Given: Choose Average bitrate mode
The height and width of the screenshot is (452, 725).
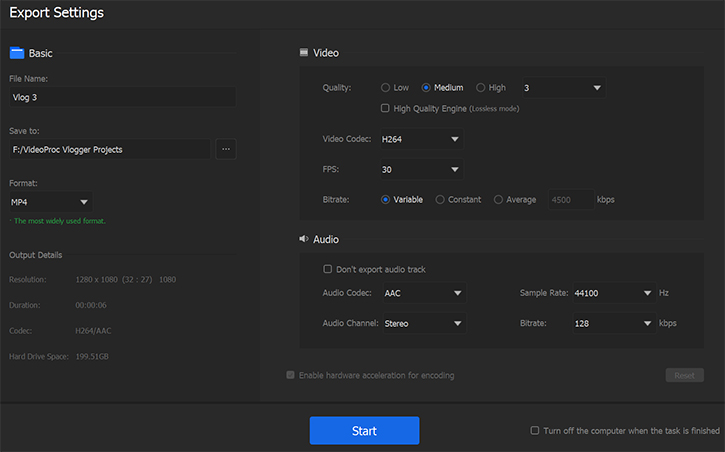Looking at the screenshot, I should pyautogui.click(x=499, y=200).
